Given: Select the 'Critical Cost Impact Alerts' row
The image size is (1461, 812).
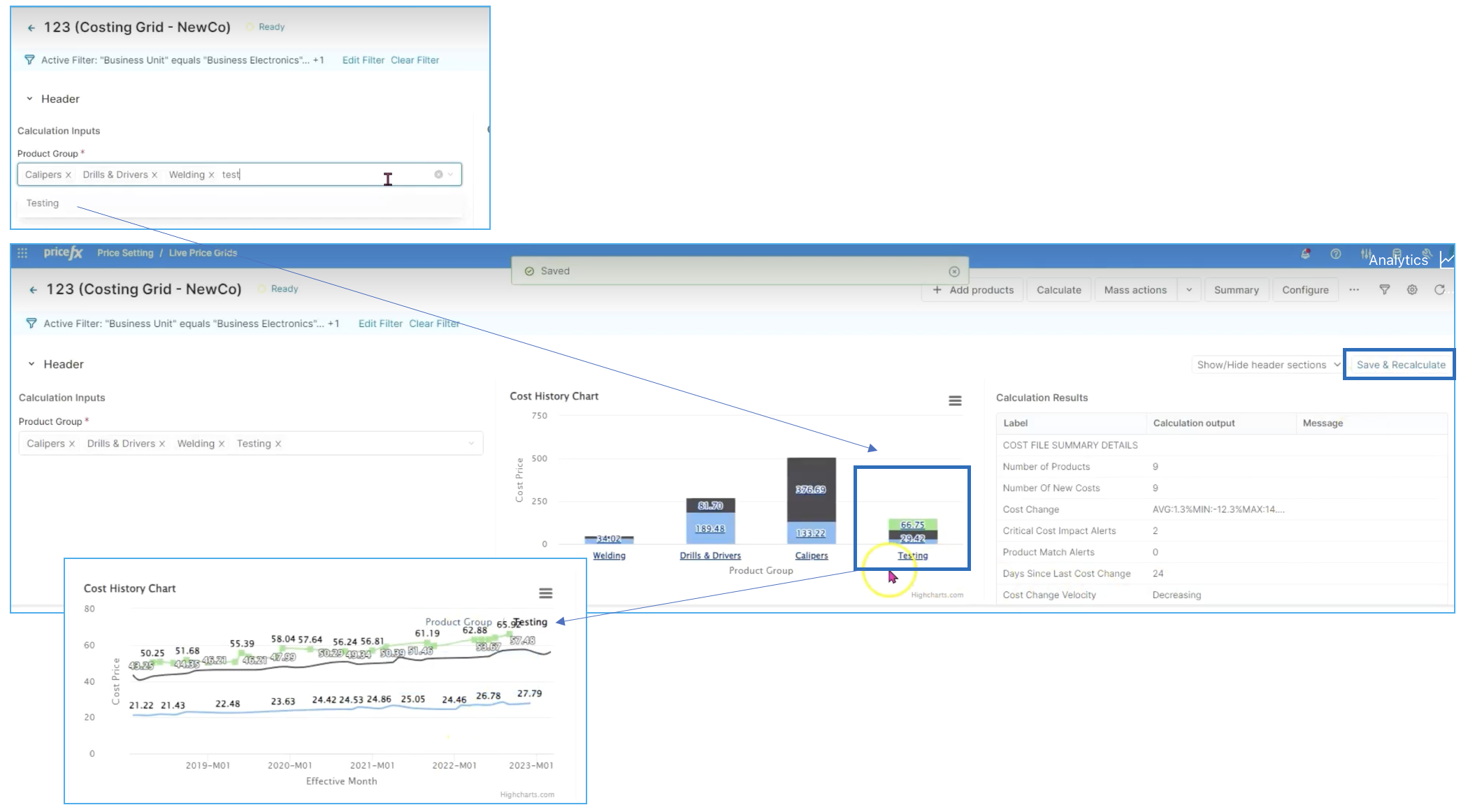Looking at the screenshot, I should [1222, 531].
